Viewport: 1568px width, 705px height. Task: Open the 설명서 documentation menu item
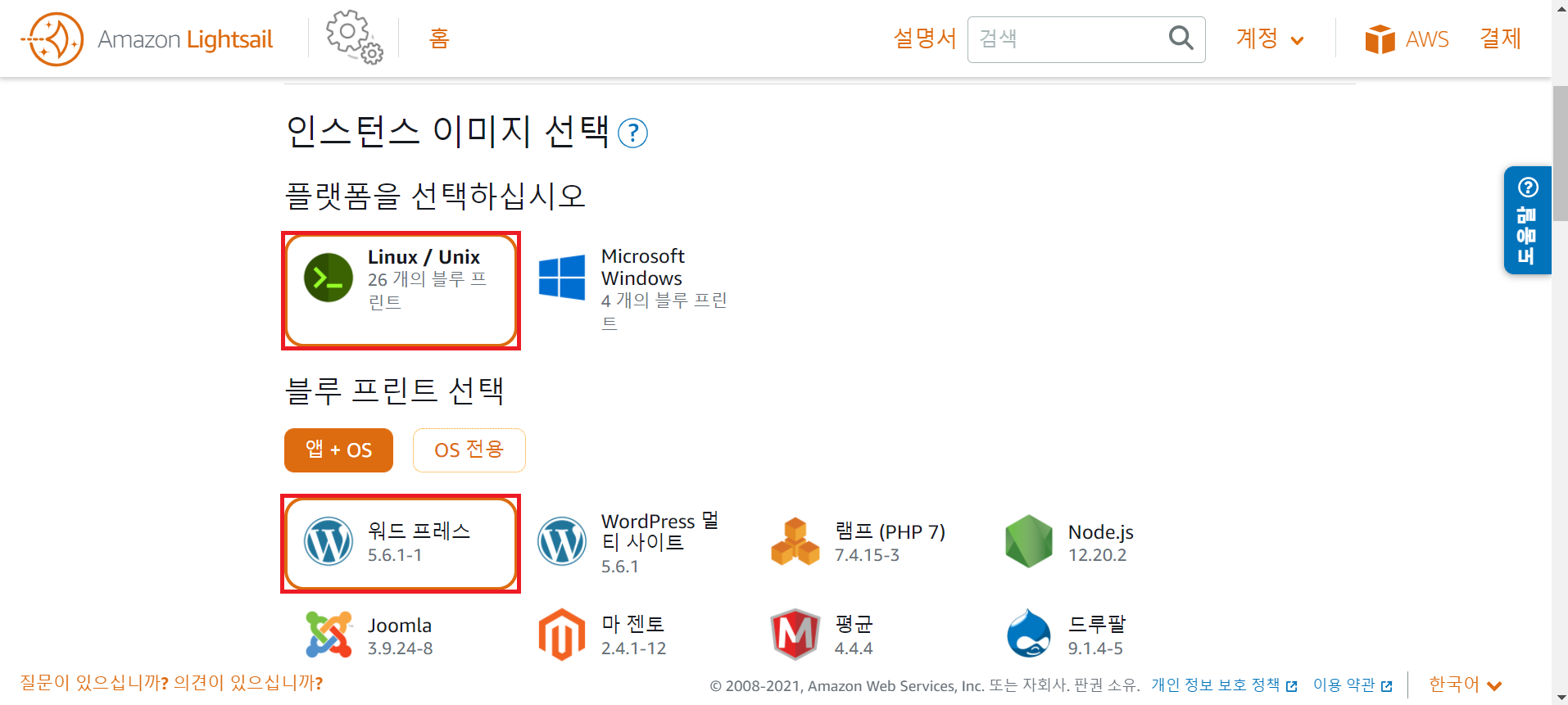point(925,38)
